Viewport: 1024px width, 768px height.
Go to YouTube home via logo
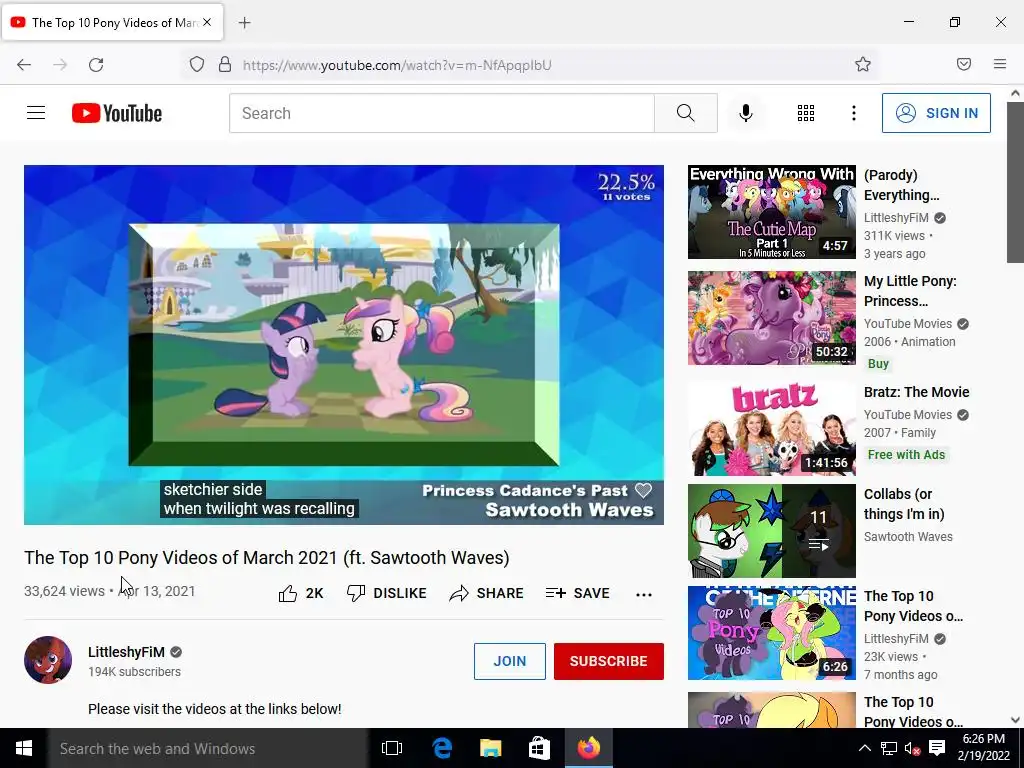[x=117, y=113]
